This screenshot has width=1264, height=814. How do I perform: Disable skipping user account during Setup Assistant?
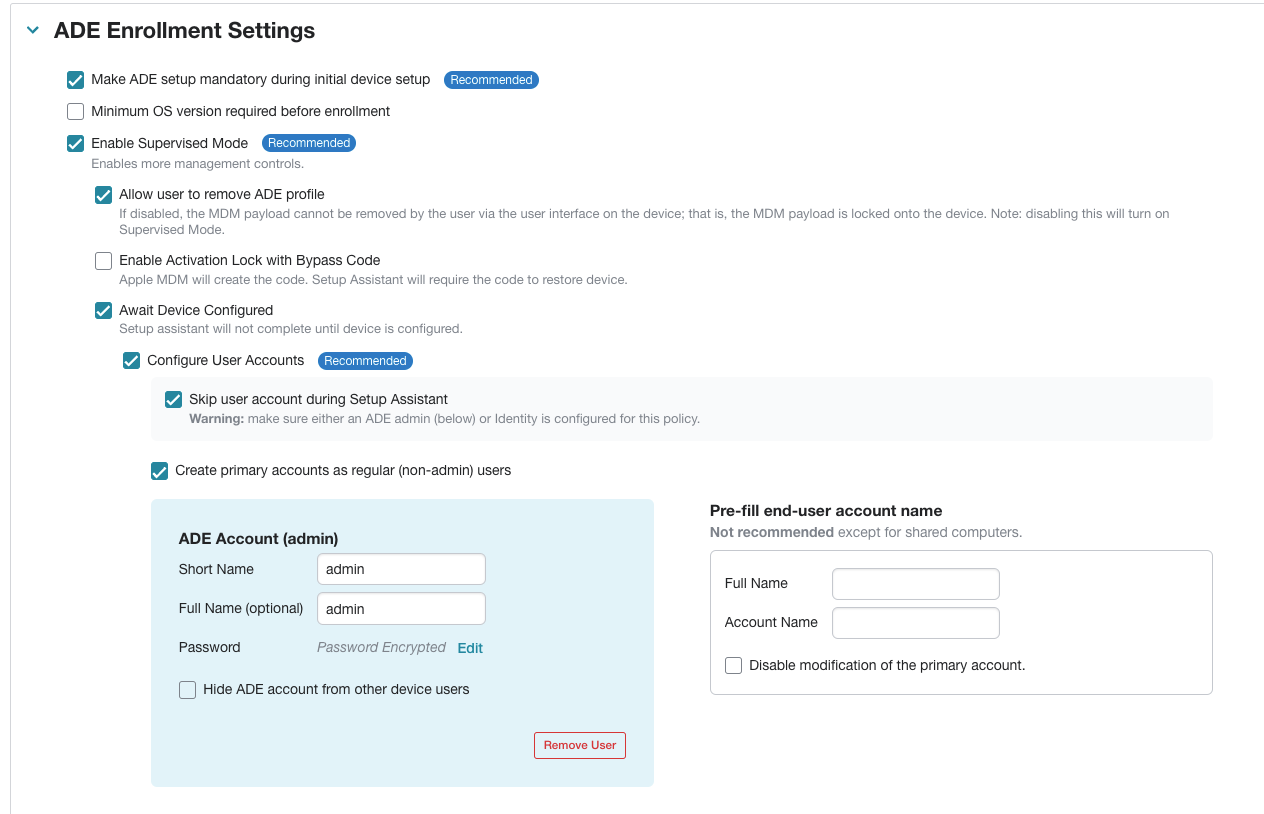[173, 399]
